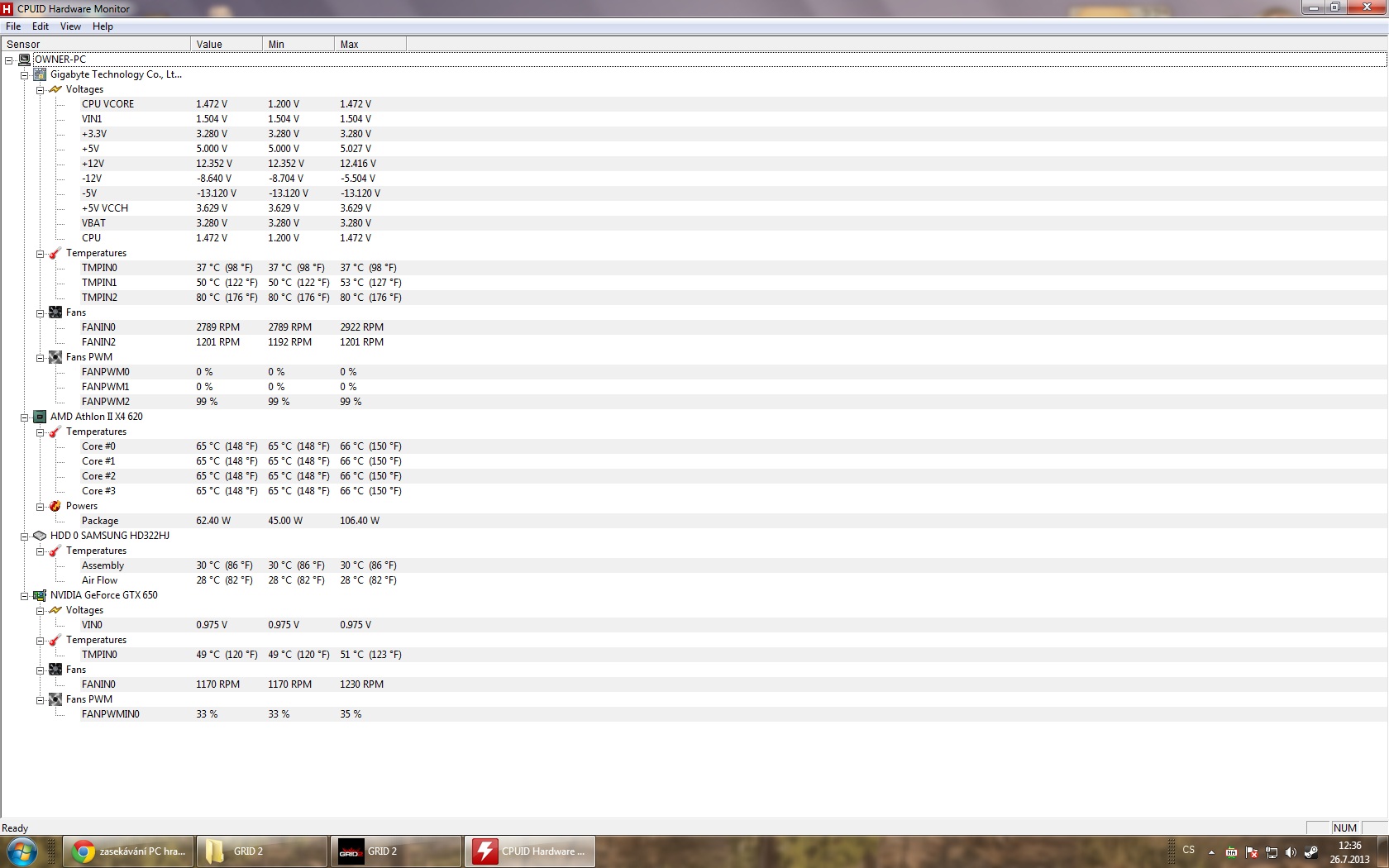Click the Min column header

298,44
